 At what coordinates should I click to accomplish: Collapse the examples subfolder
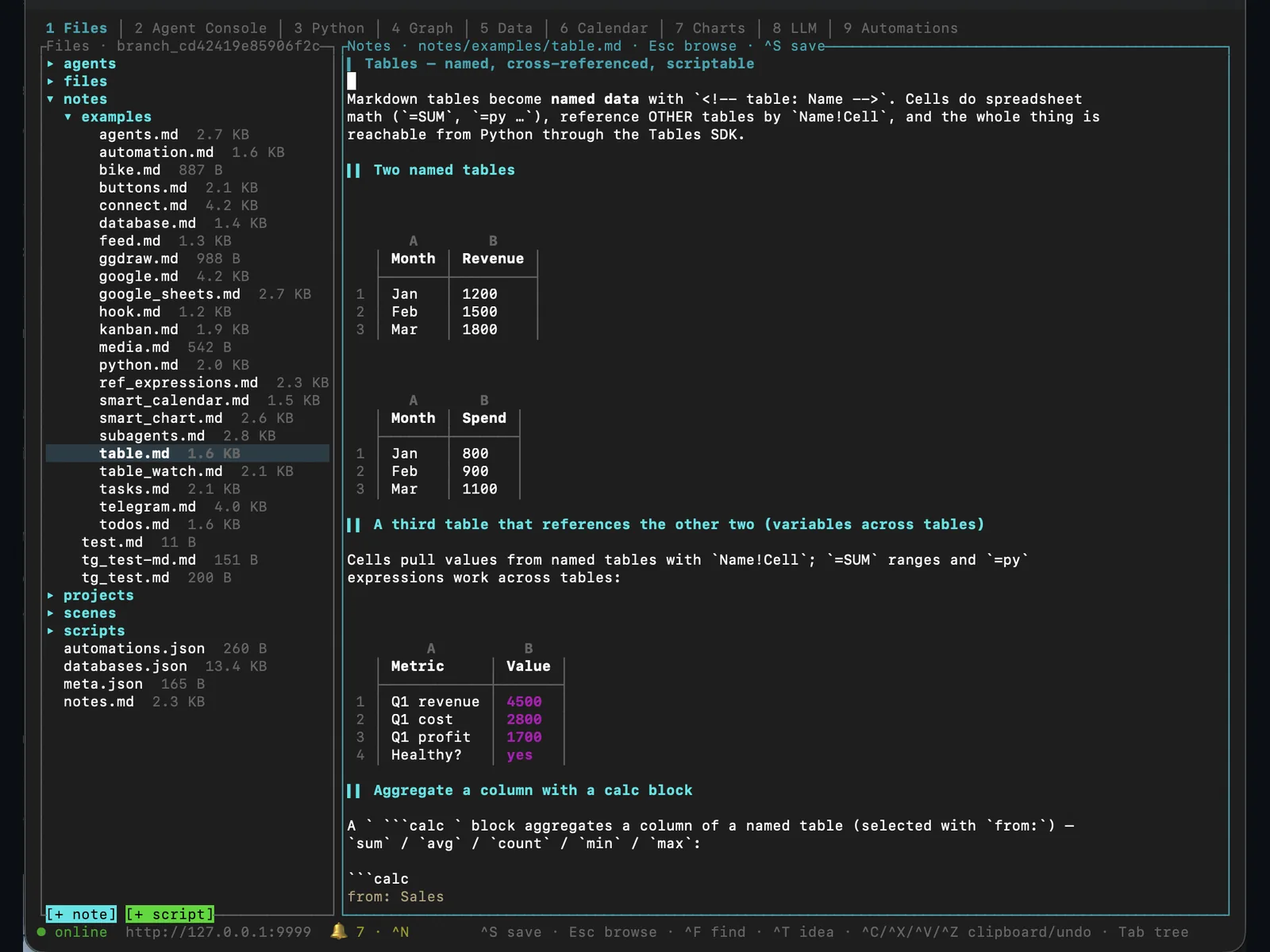point(116,117)
